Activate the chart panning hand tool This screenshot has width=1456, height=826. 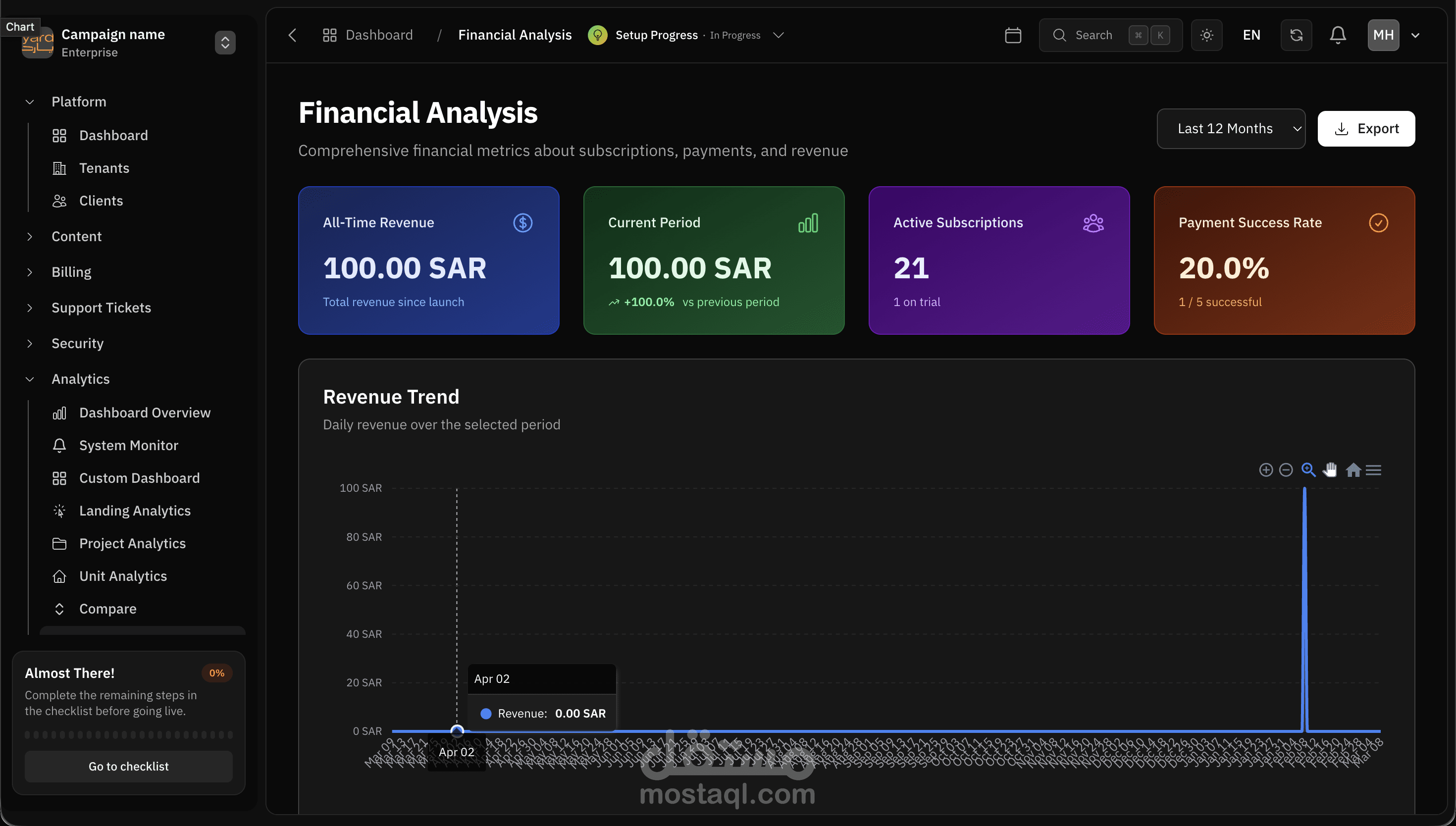point(1330,470)
